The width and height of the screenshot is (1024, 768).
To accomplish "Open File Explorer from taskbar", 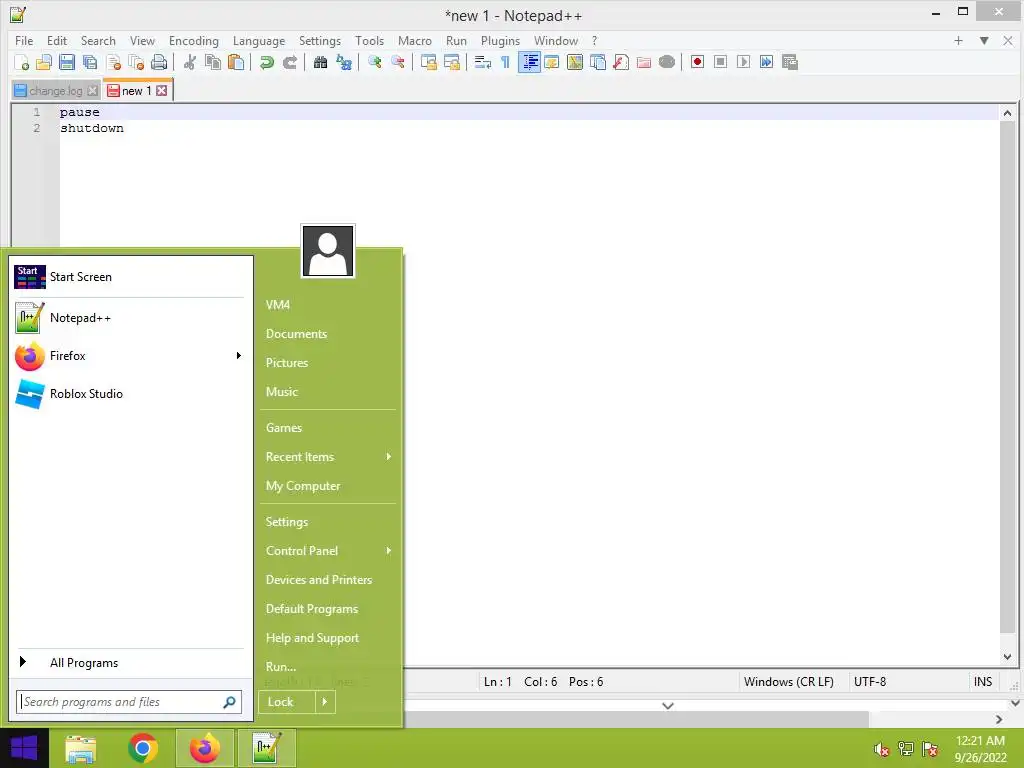I will [x=80, y=748].
